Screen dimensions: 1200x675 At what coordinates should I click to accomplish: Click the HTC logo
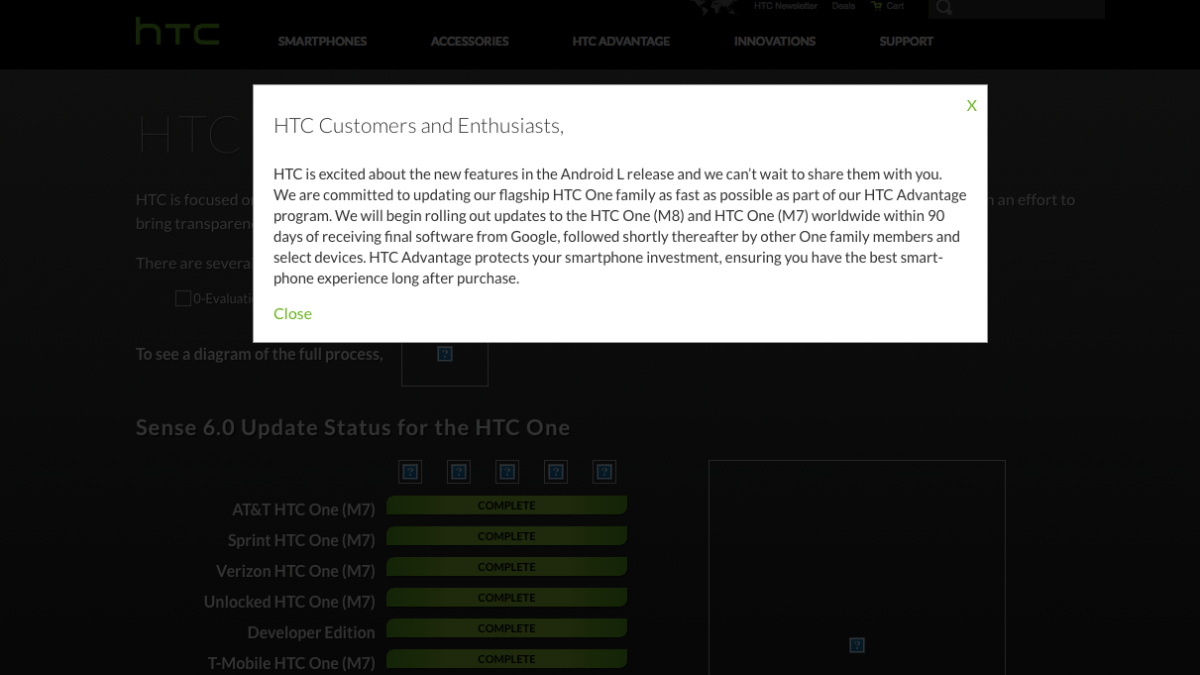pos(177,31)
